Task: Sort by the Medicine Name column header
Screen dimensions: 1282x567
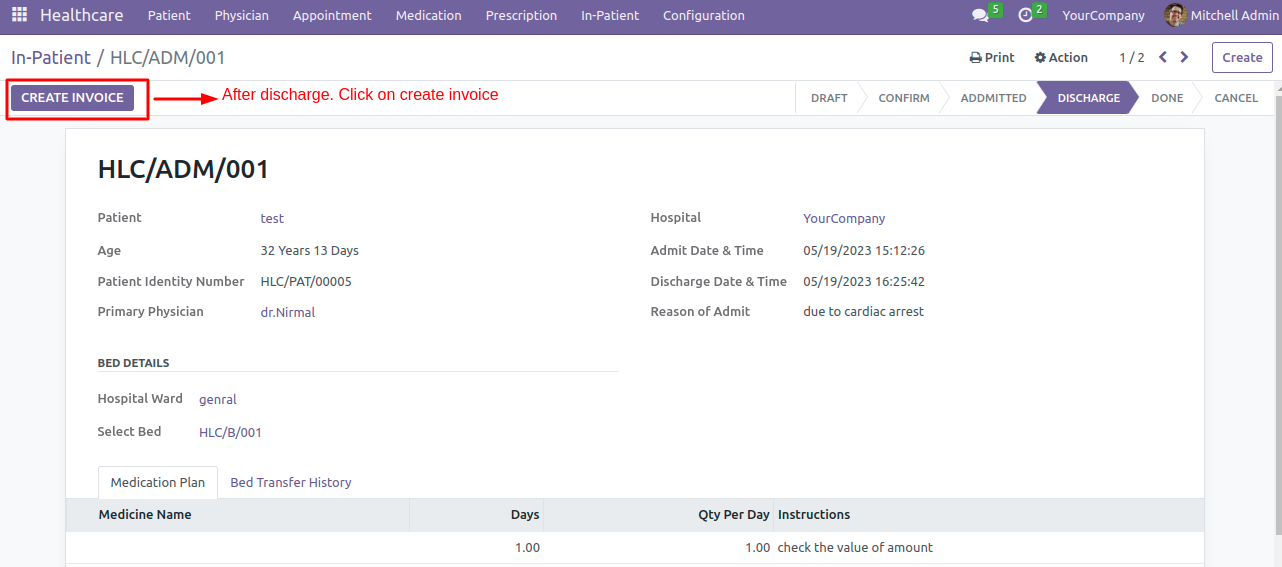Action: [238, 515]
